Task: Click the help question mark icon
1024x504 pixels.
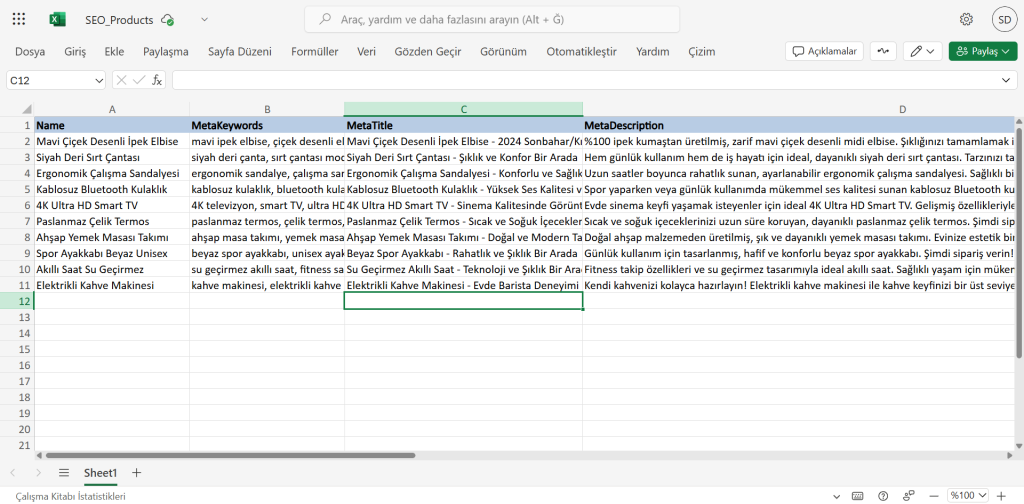Action: pyautogui.click(x=884, y=496)
